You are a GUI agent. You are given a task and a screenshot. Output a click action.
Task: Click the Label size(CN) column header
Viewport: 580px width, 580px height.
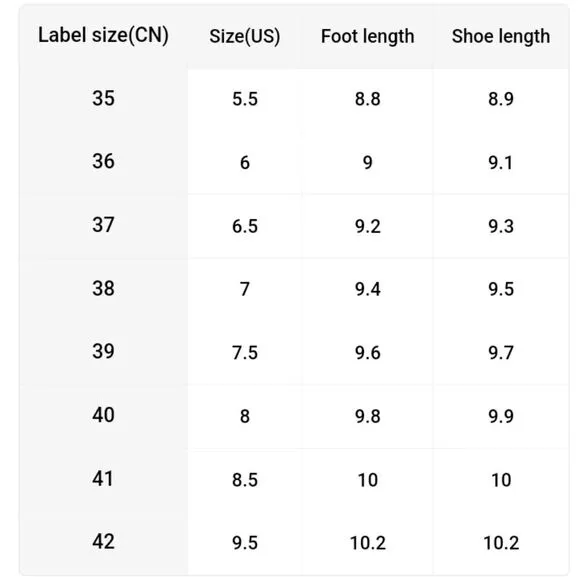[103, 36]
